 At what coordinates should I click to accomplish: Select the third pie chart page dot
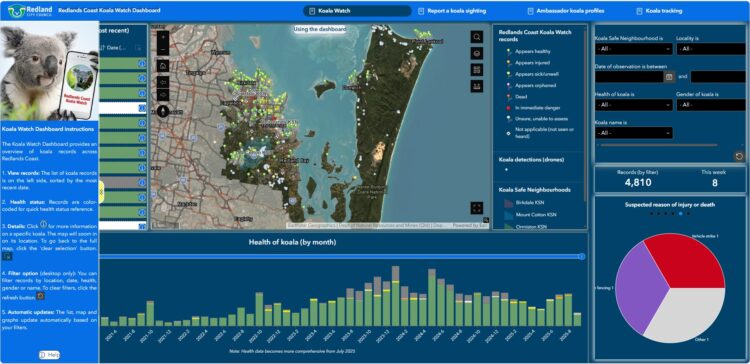pos(666,214)
